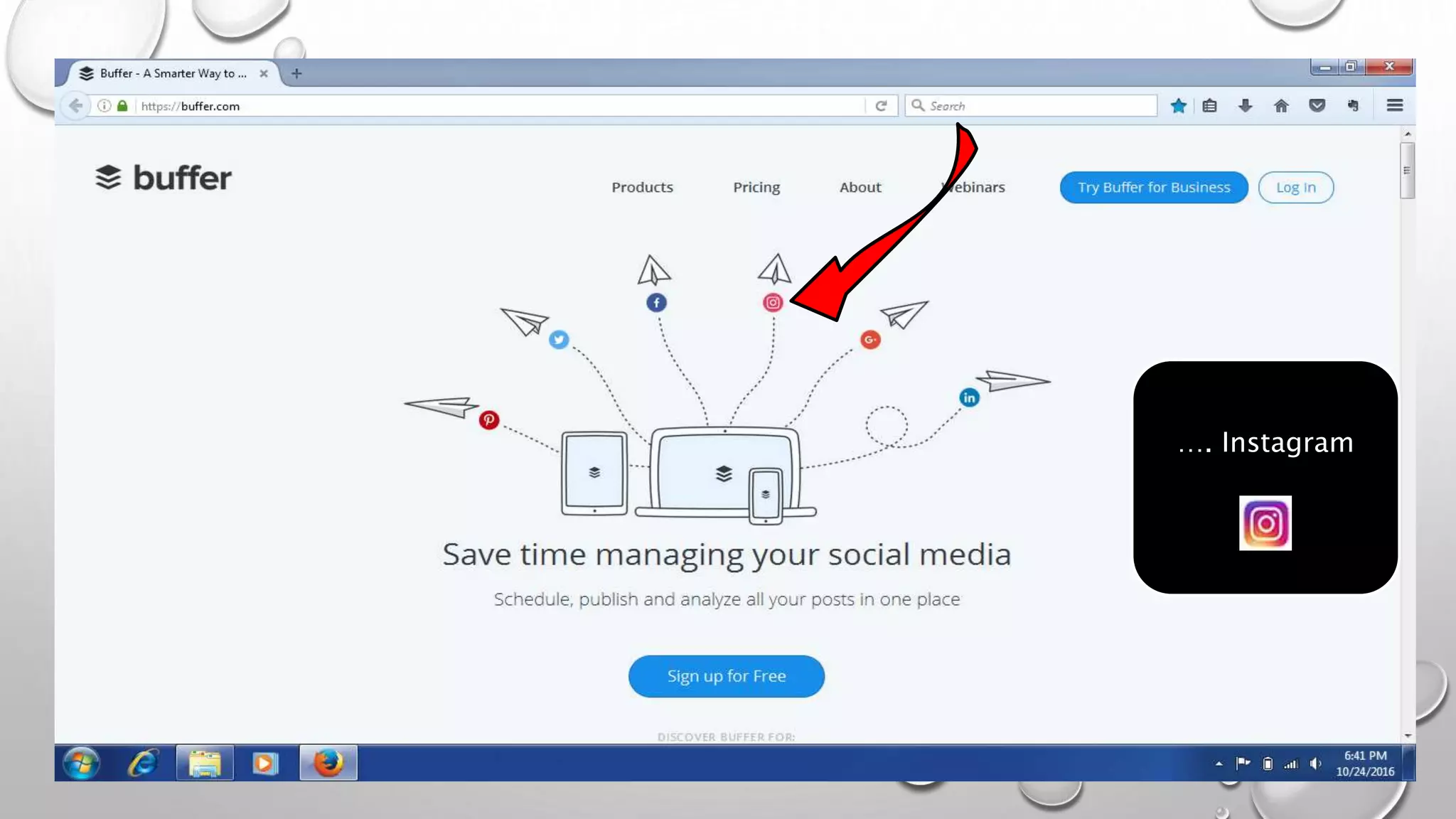1456x819 pixels.
Task: Click the Twitter bird icon
Action: 559,340
